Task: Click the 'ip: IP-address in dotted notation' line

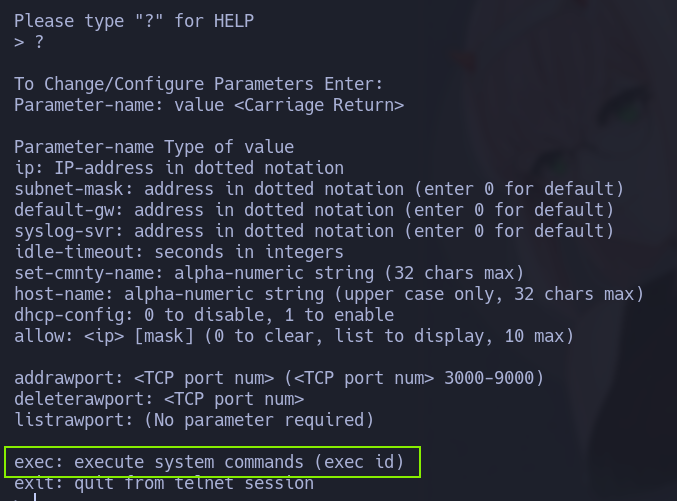Action: (179, 168)
